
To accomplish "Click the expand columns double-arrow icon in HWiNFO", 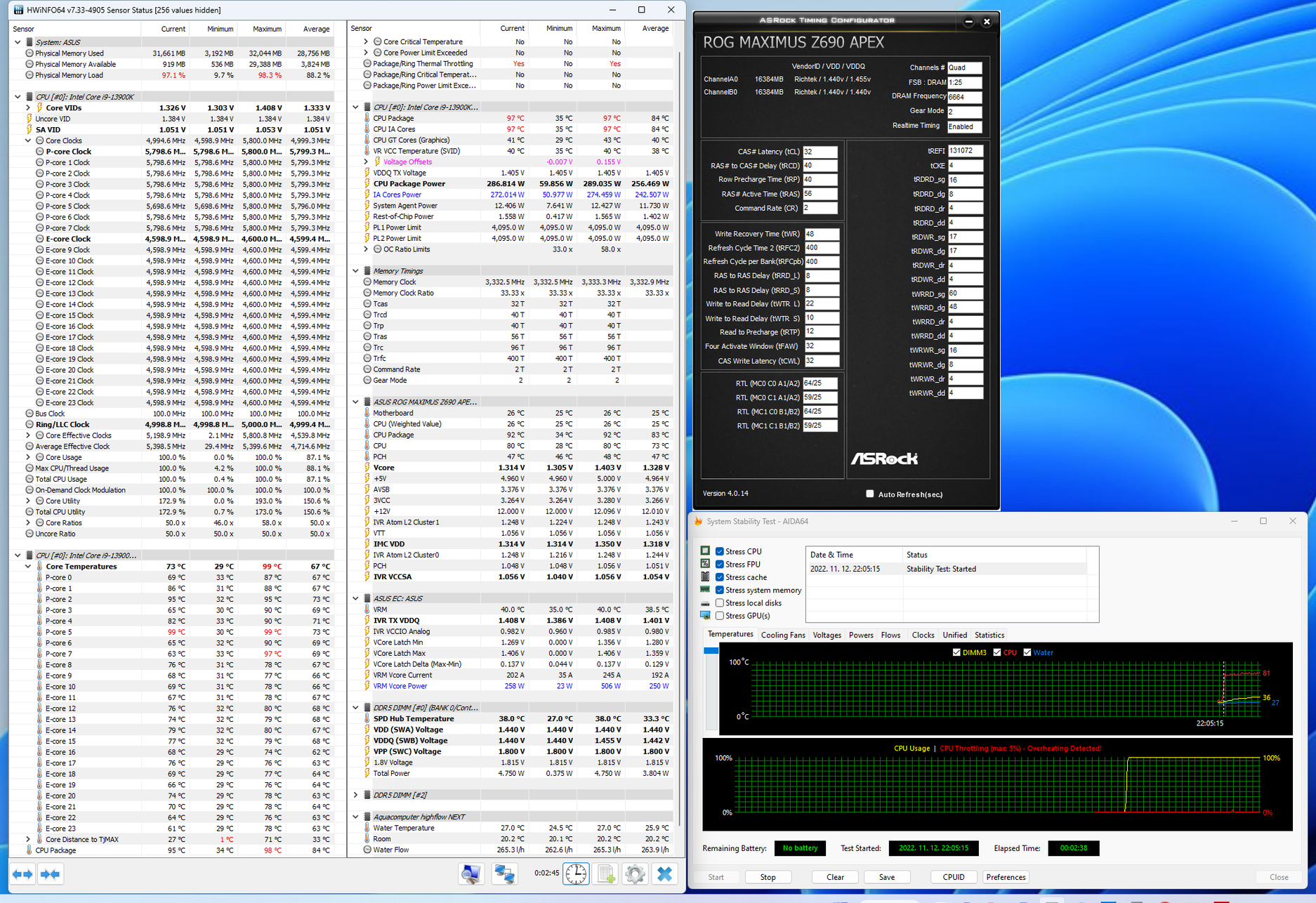I will tap(22, 874).
